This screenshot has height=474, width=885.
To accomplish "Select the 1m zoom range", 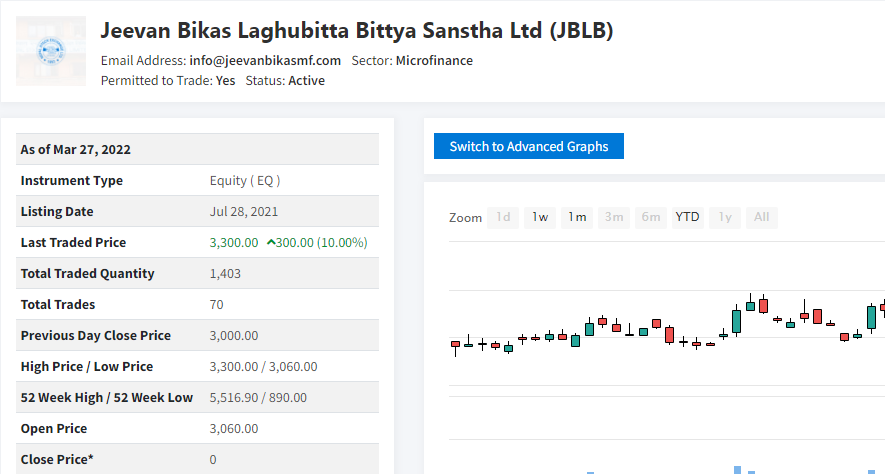I will coord(577,217).
